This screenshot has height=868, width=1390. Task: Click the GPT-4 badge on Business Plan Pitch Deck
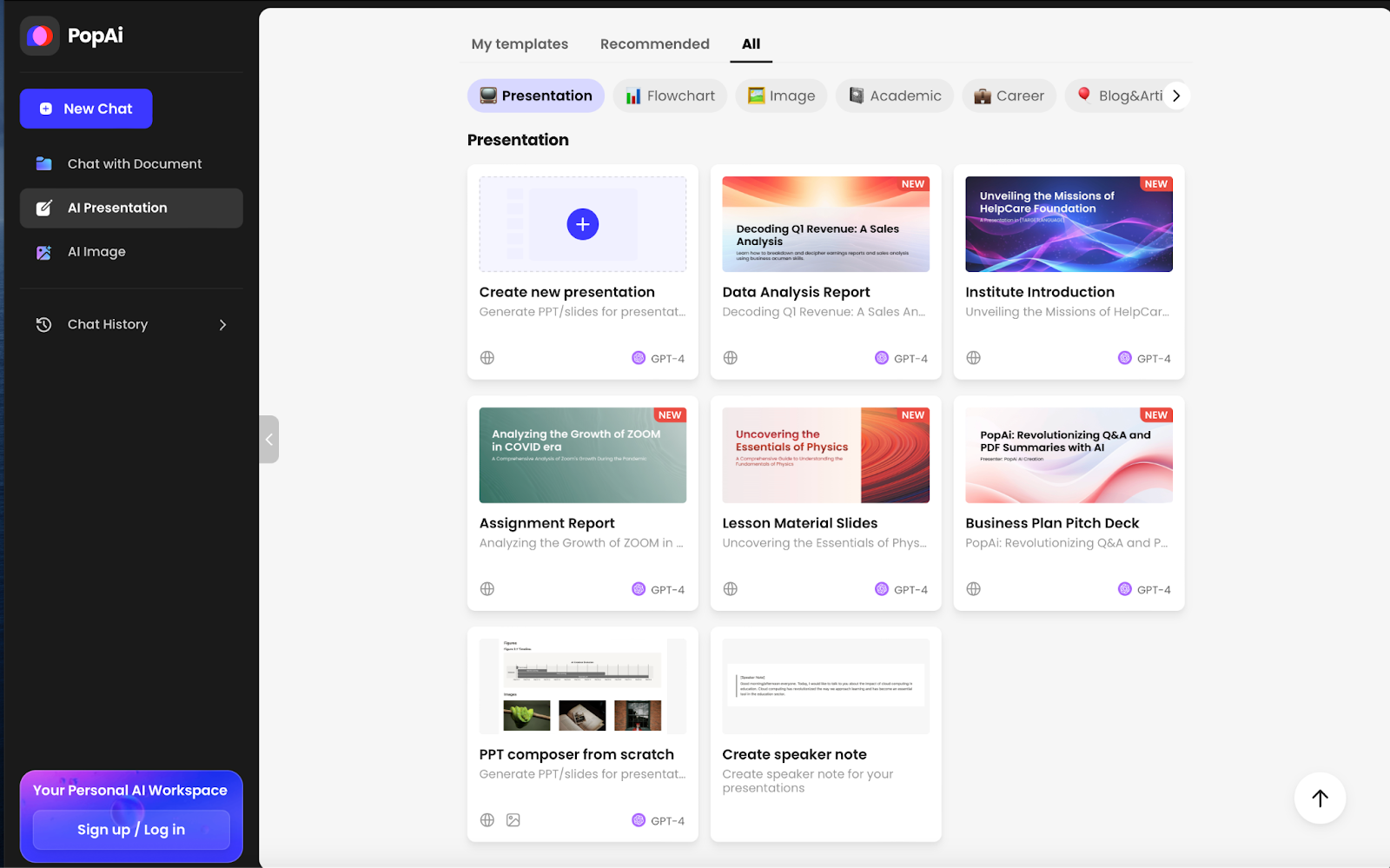1145,588
